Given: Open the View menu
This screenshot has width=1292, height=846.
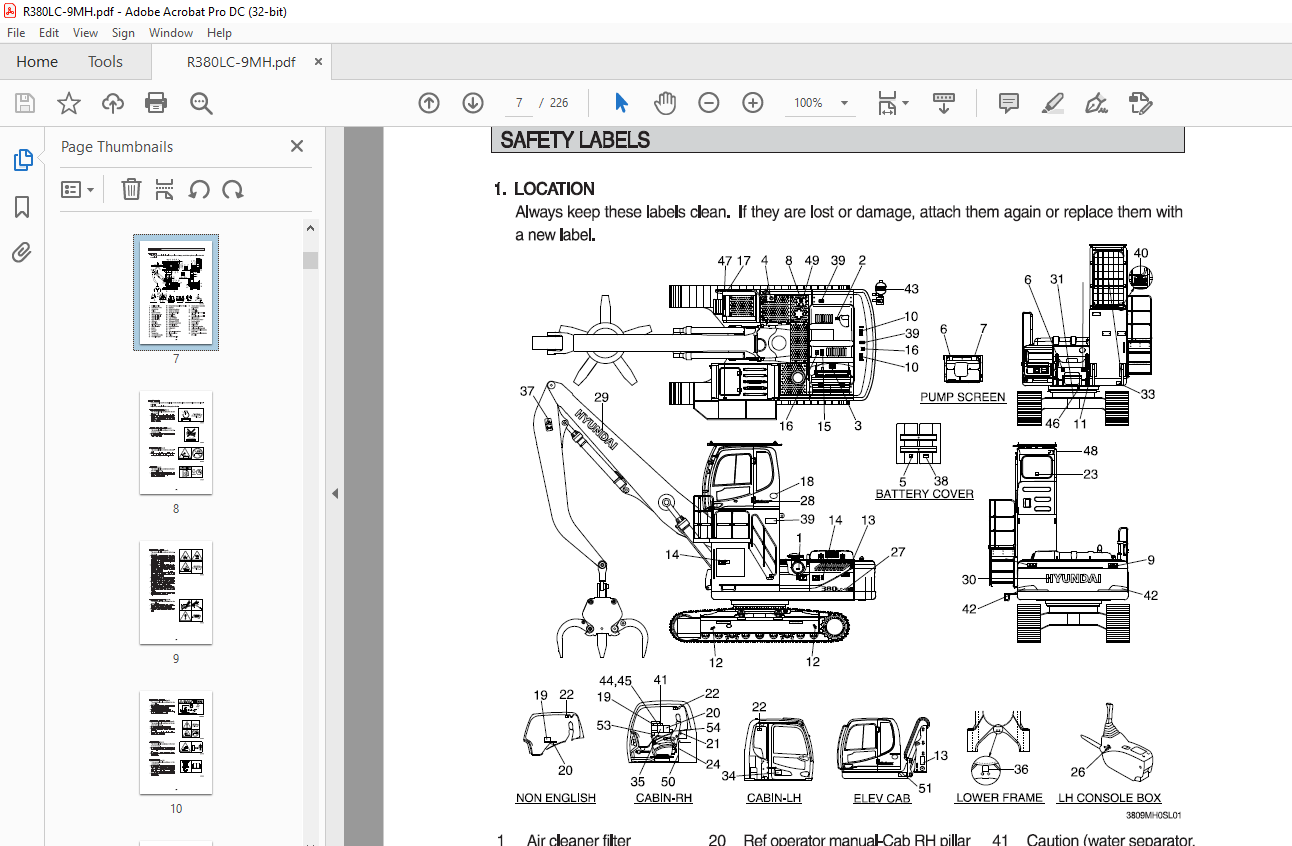Looking at the screenshot, I should coord(86,33).
